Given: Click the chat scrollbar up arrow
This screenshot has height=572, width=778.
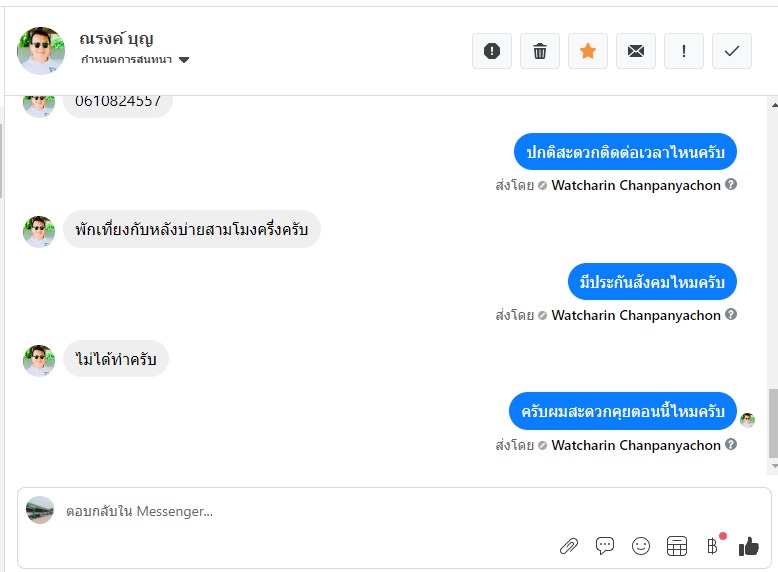Looking at the screenshot, I should 774,105.
